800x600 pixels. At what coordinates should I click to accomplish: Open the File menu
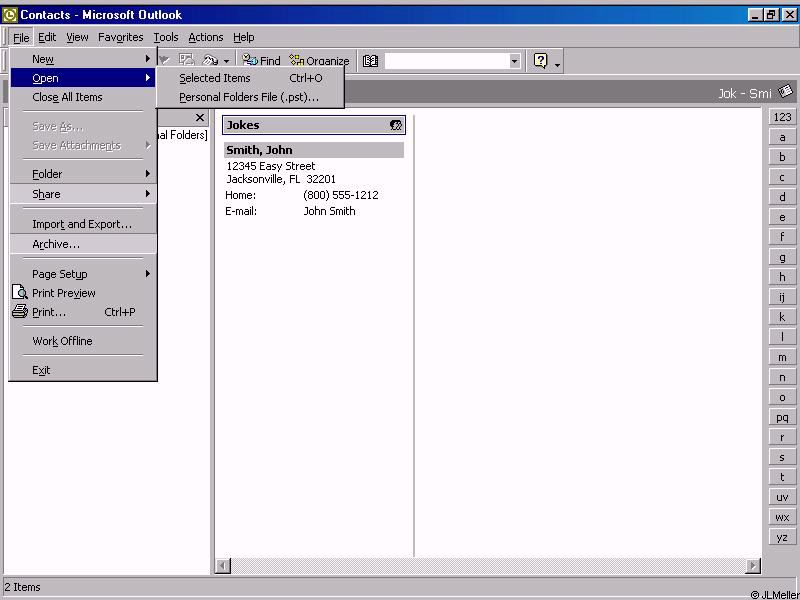click(x=21, y=37)
